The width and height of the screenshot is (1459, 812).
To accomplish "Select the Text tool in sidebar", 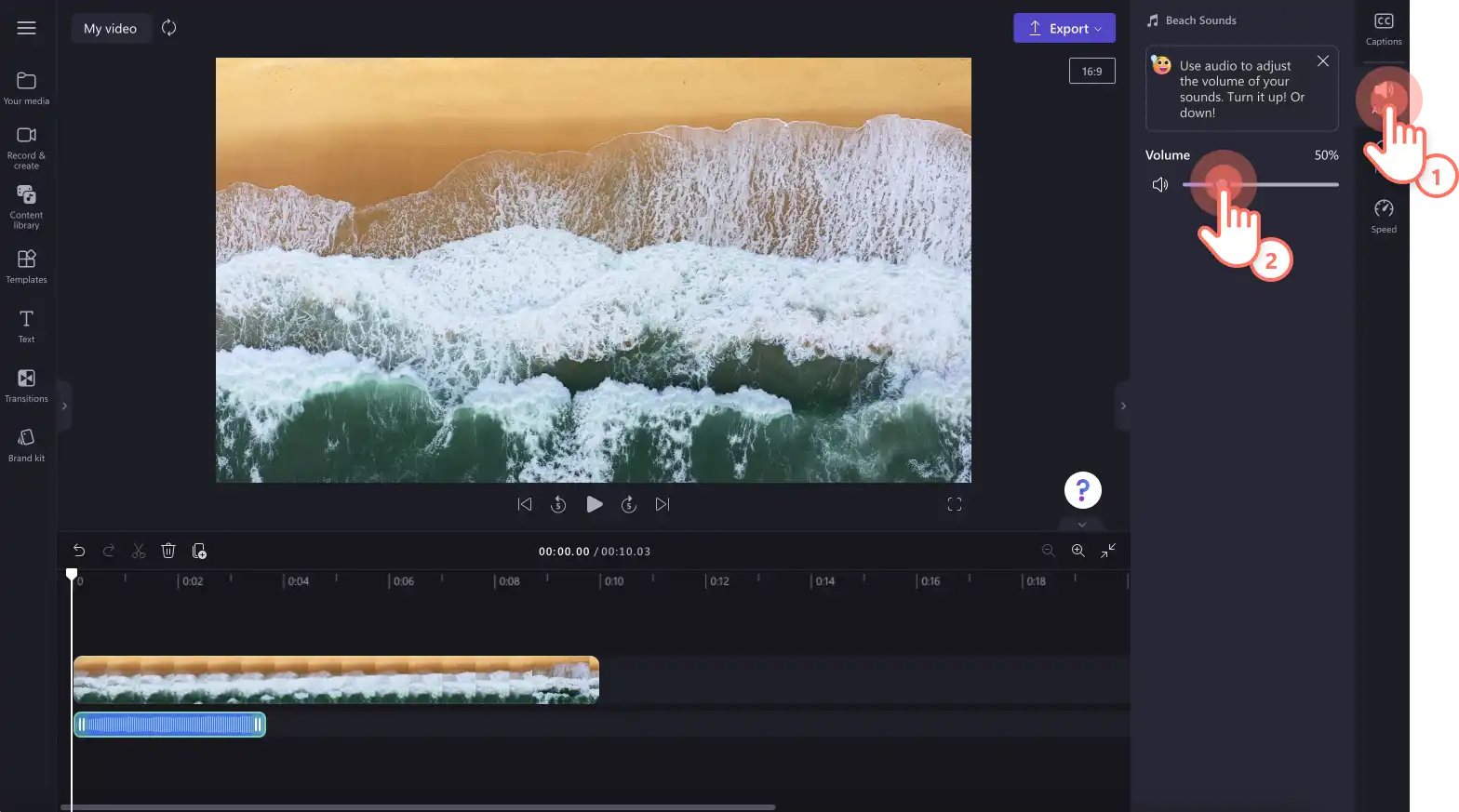I will click(x=26, y=326).
